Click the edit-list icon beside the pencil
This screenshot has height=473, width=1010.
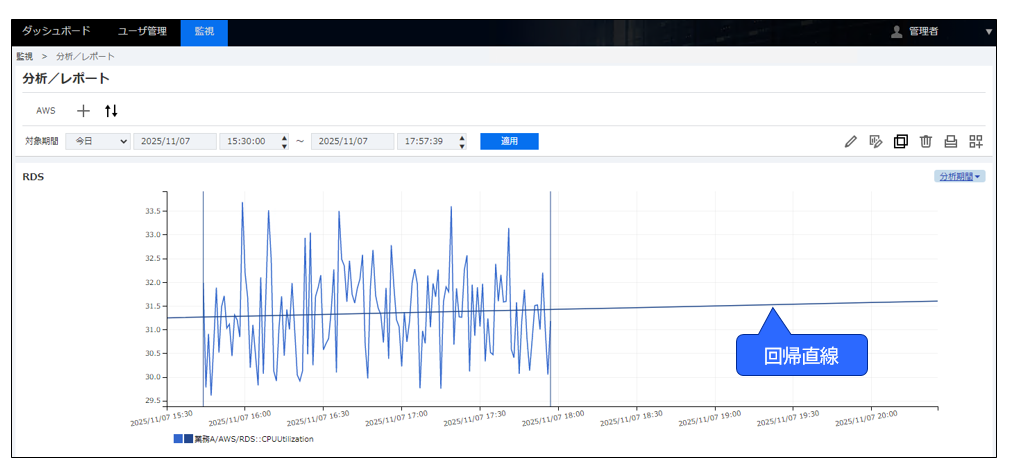(875, 142)
